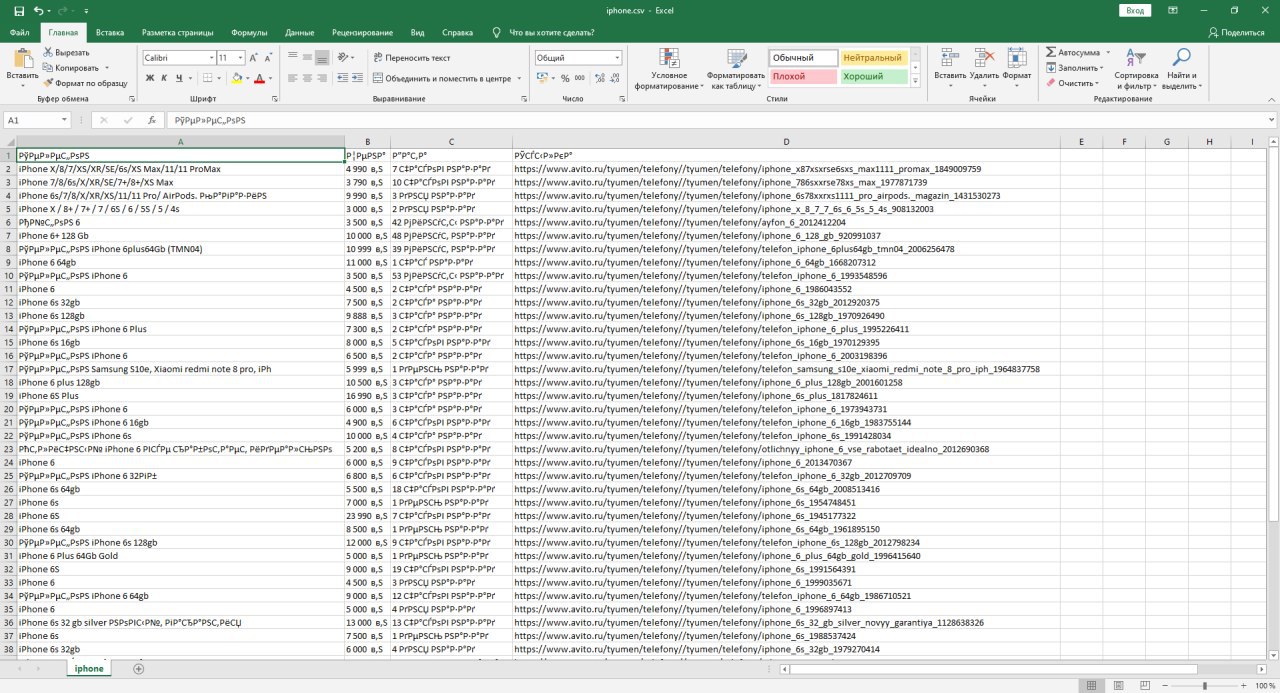Open the Calibri font name dropdown
Image resolution: width=1280 pixels, height=693 pixels.
210,58
